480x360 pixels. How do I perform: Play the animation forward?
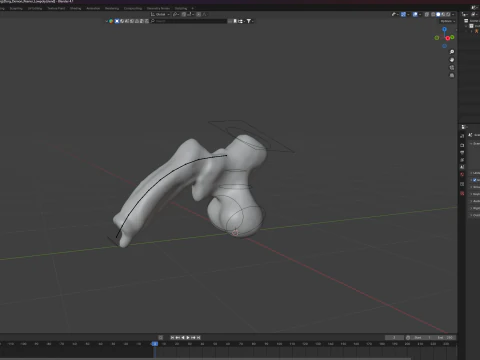[x=188, y=338]
